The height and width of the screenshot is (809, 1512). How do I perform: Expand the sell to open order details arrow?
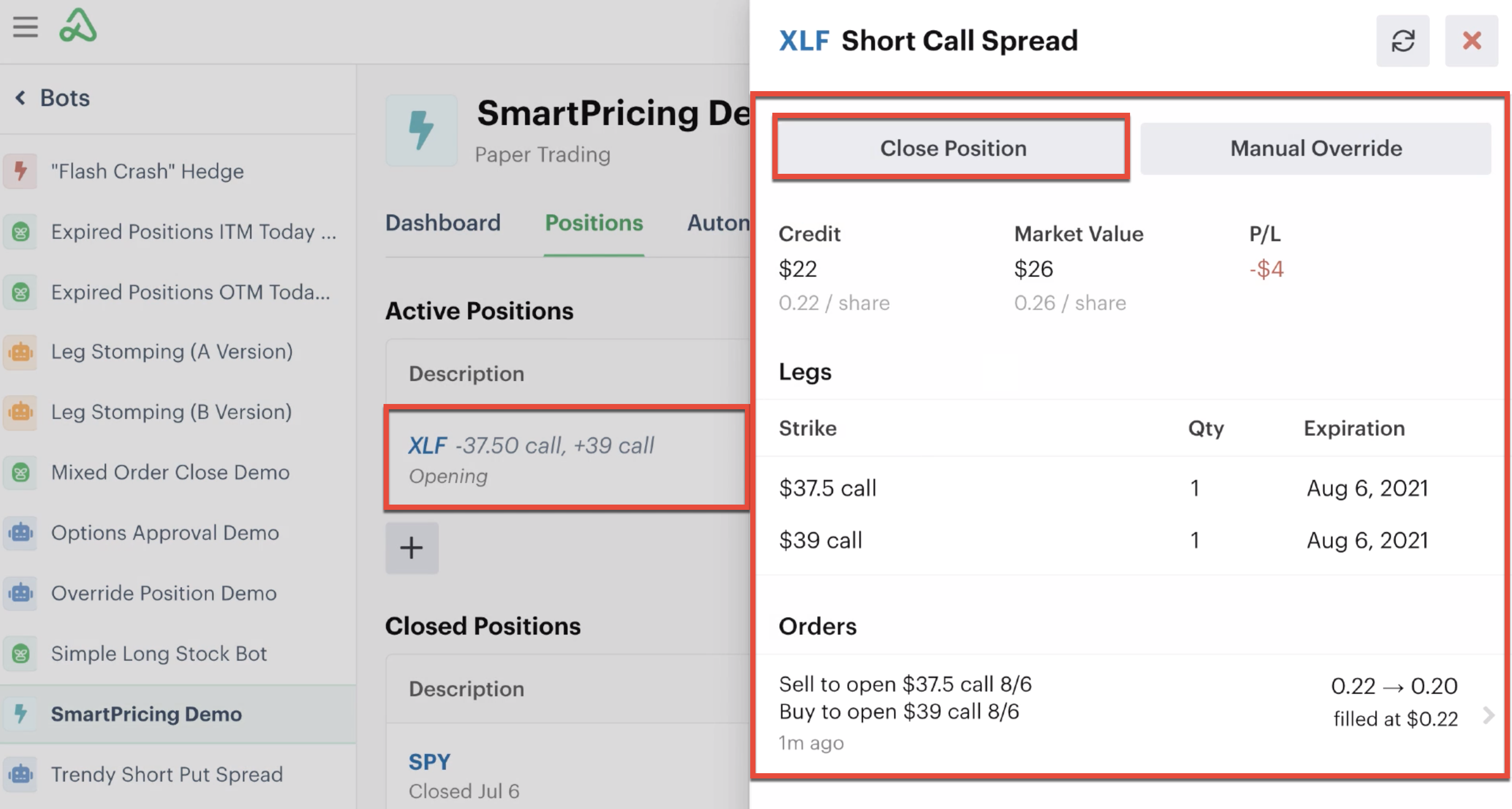pos(1488,715)
